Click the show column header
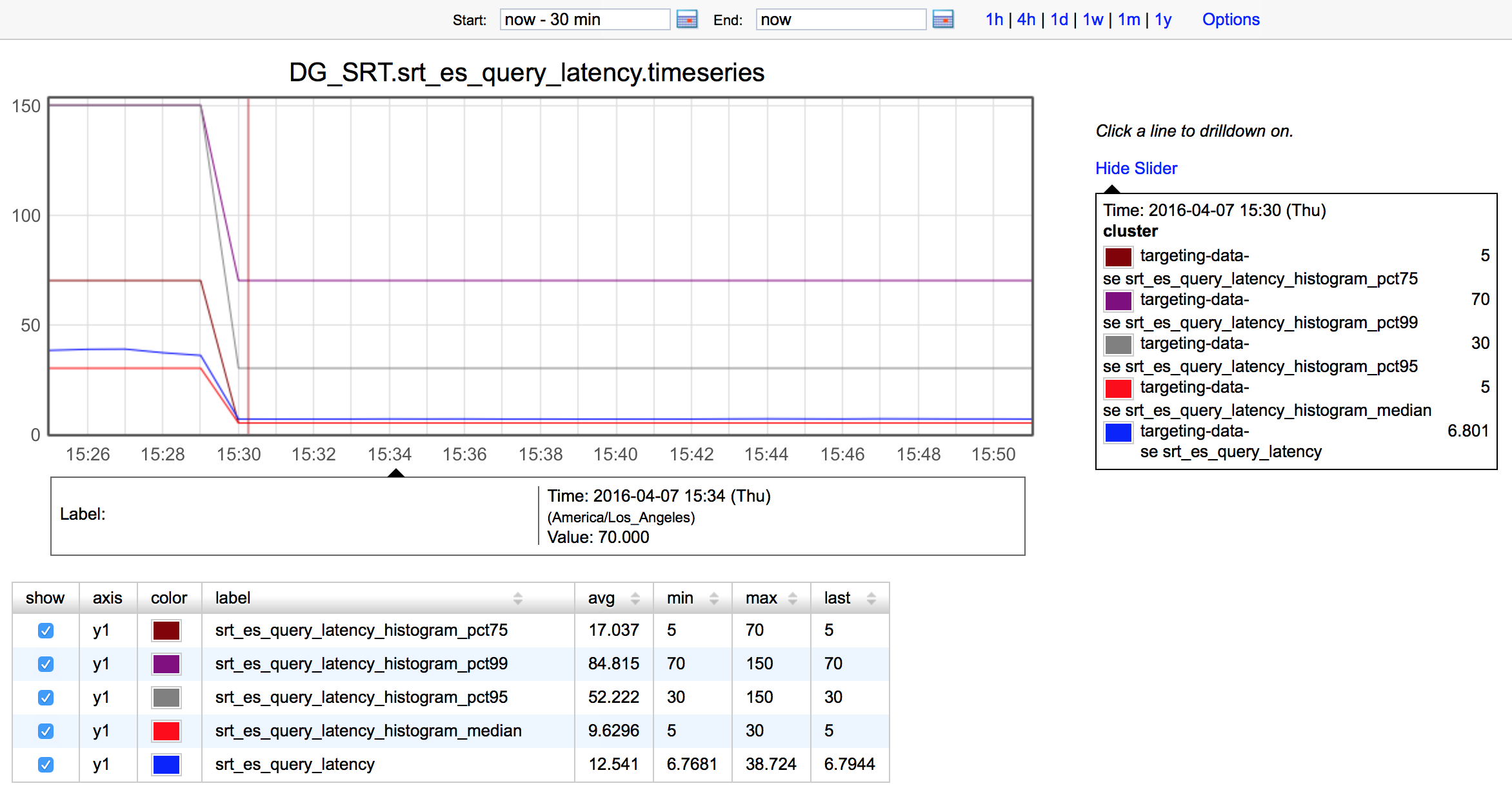 (45, 598)
